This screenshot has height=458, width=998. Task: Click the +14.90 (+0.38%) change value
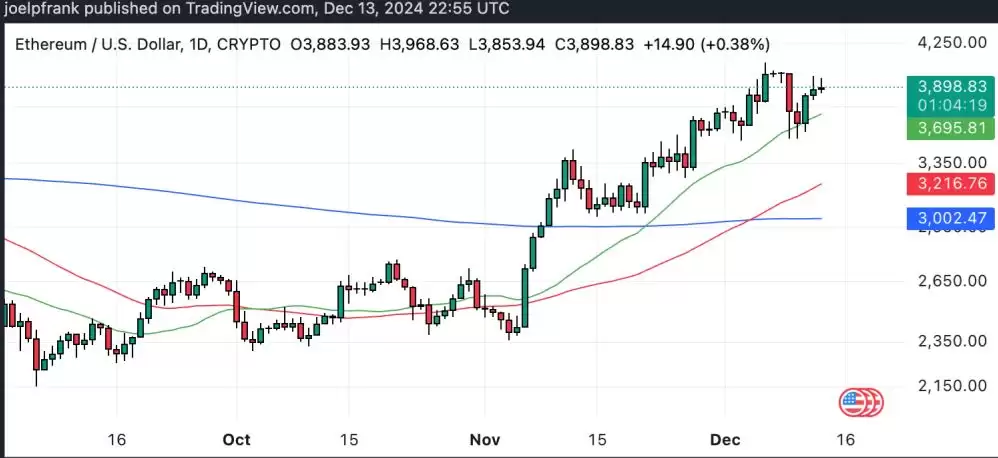712,45
